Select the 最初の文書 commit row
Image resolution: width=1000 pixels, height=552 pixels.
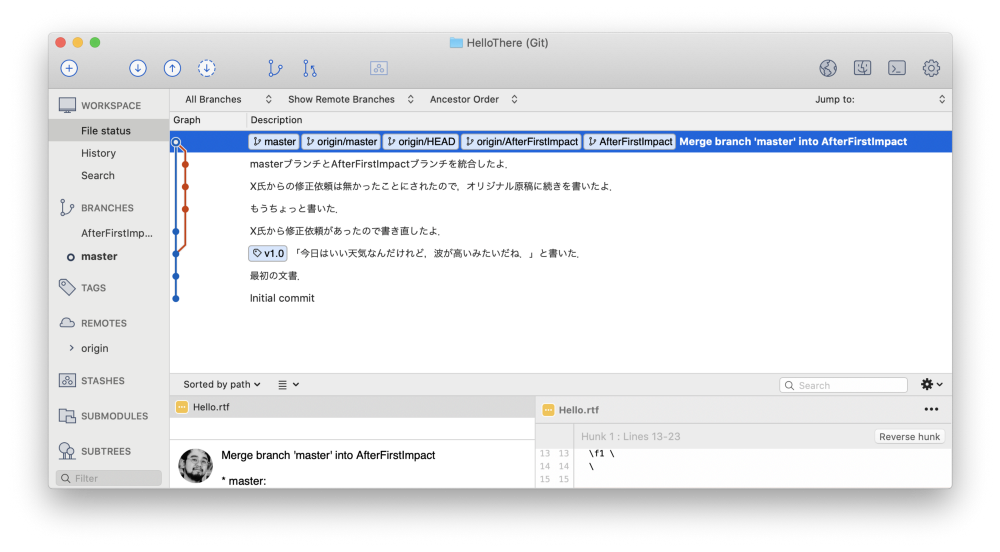tap(561, 275)
